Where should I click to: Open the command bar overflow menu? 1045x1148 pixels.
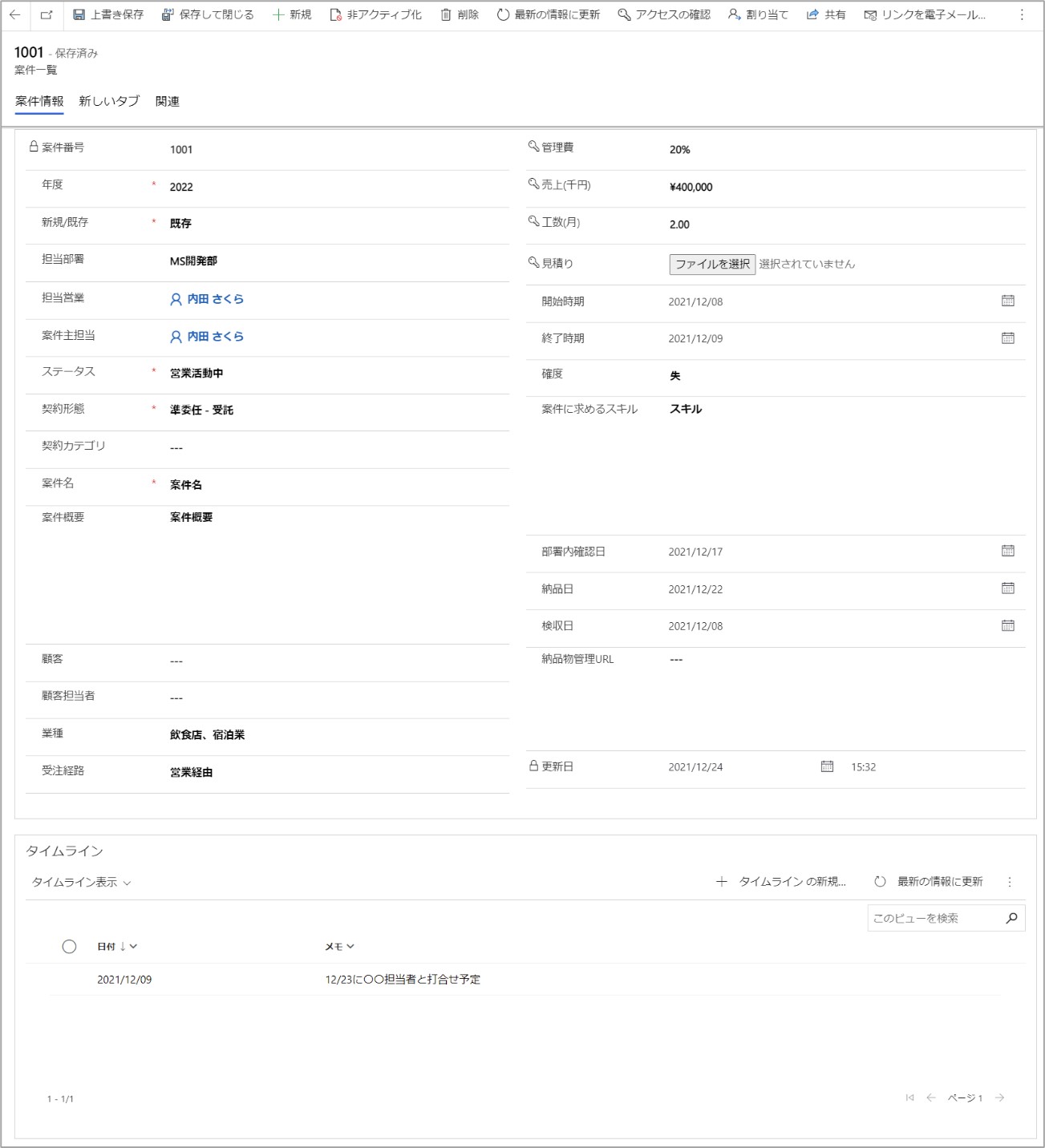click(1021, 14)
